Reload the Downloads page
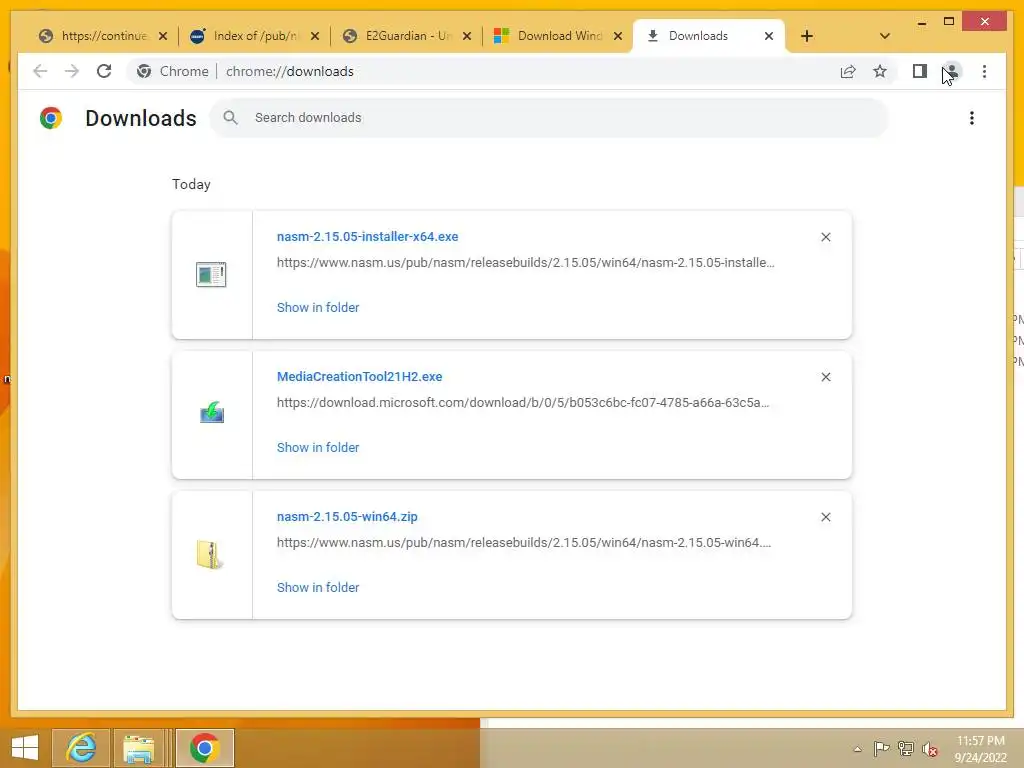Screen dimensions: 1024x768 pyautogui.click(x=104, y=71)
